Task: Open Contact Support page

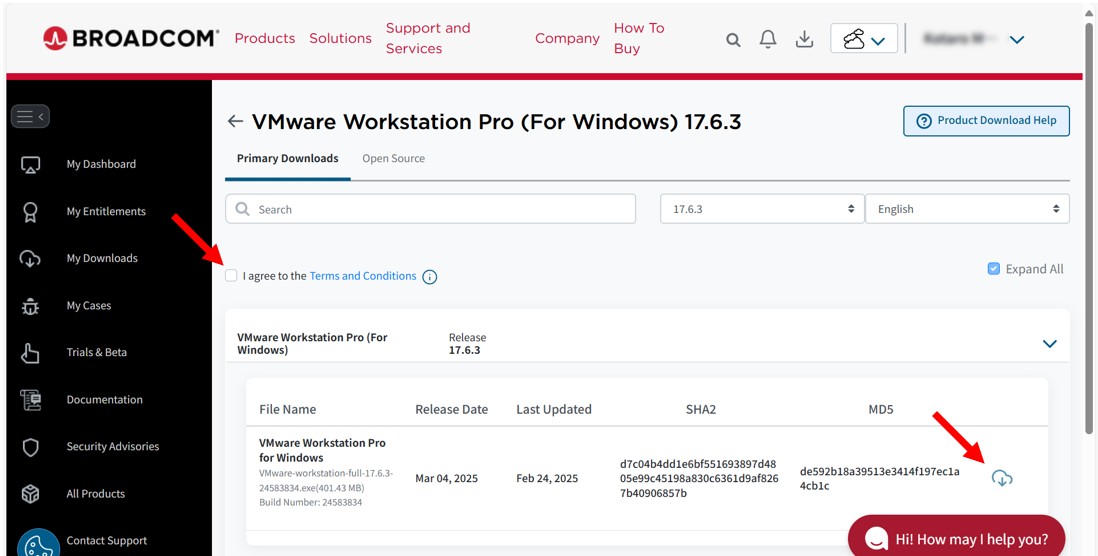Action: click(106, 541)
